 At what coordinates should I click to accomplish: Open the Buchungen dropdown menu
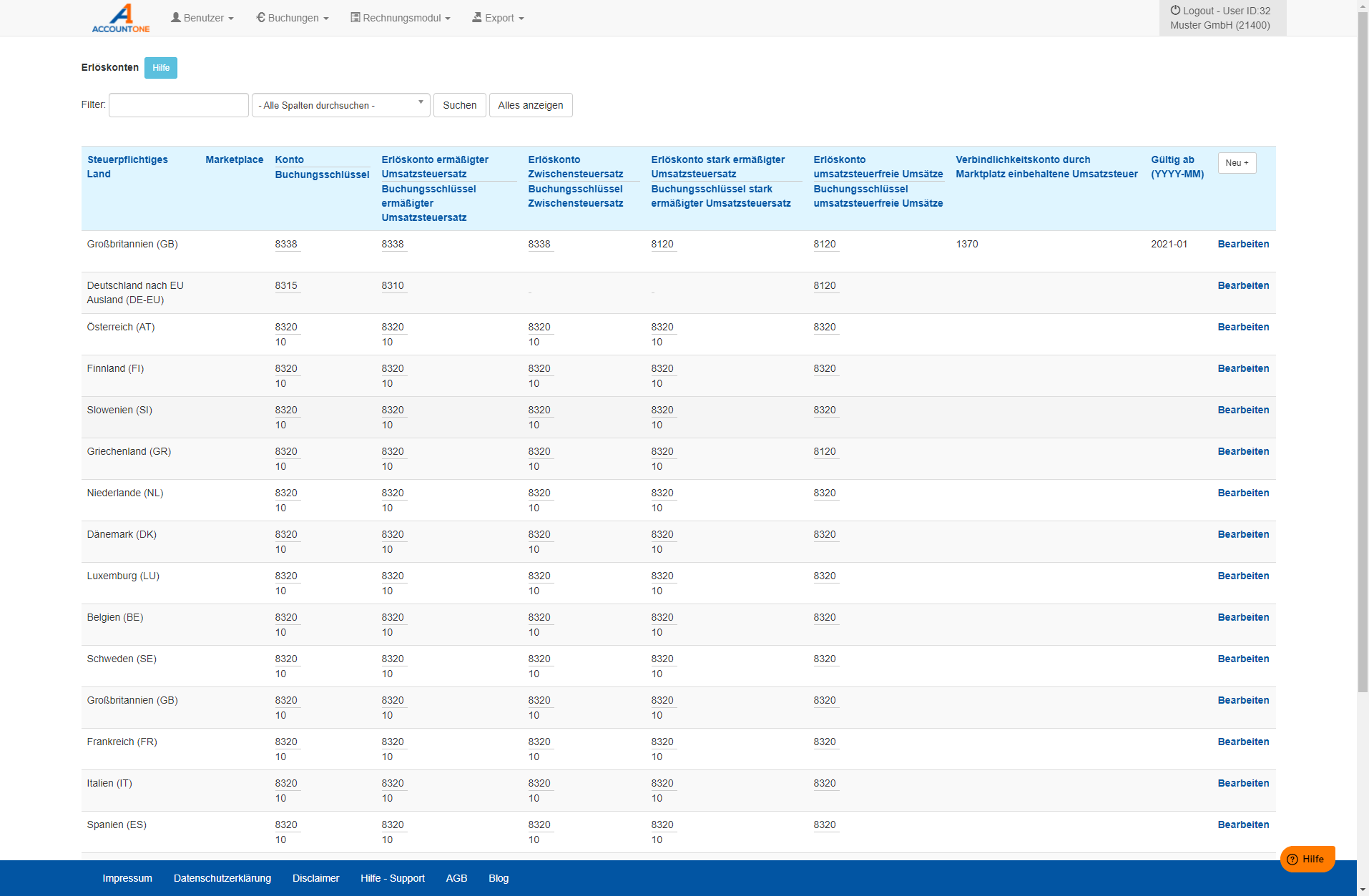(293, 18)
